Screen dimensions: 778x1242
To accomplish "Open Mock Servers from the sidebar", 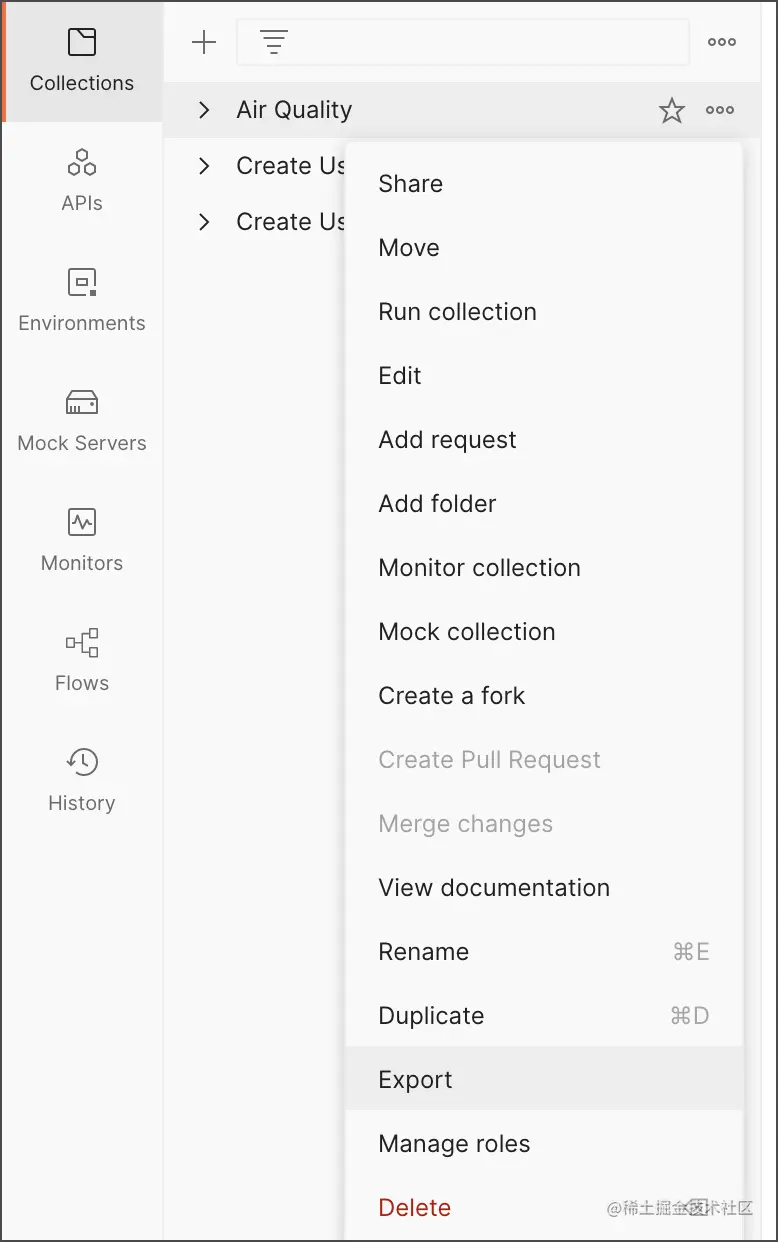I will point(82,421).
